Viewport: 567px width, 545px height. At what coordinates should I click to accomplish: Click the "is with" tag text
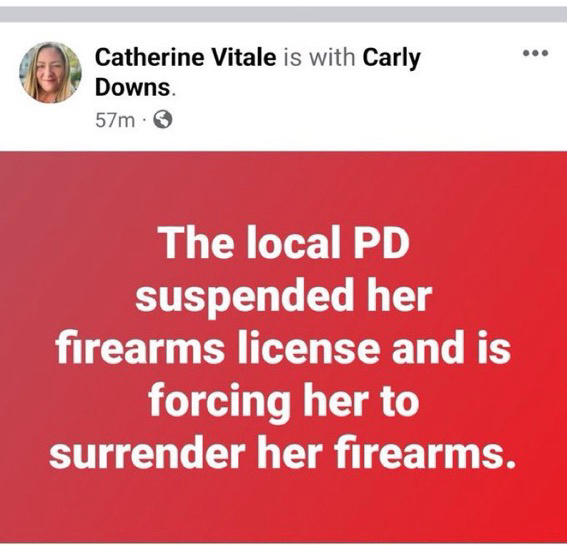pyautogui.click(x=319, y=58)
